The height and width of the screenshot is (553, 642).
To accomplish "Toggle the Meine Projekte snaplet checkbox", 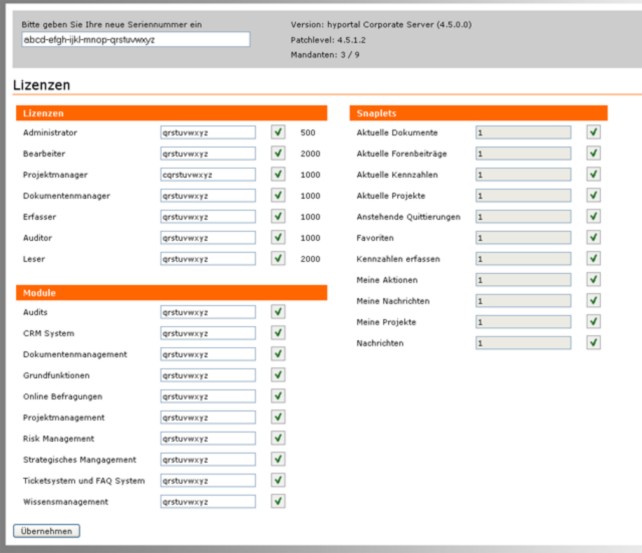I will tap(594, 321).
